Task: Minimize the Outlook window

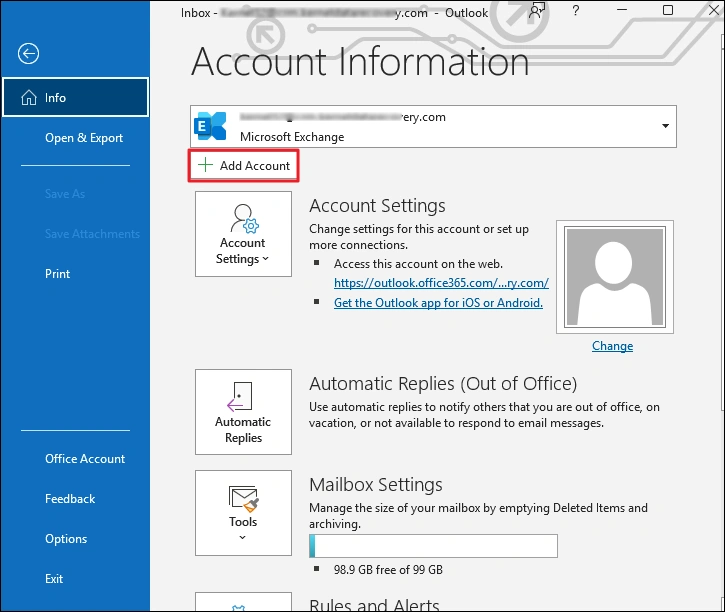Action: 622,10
